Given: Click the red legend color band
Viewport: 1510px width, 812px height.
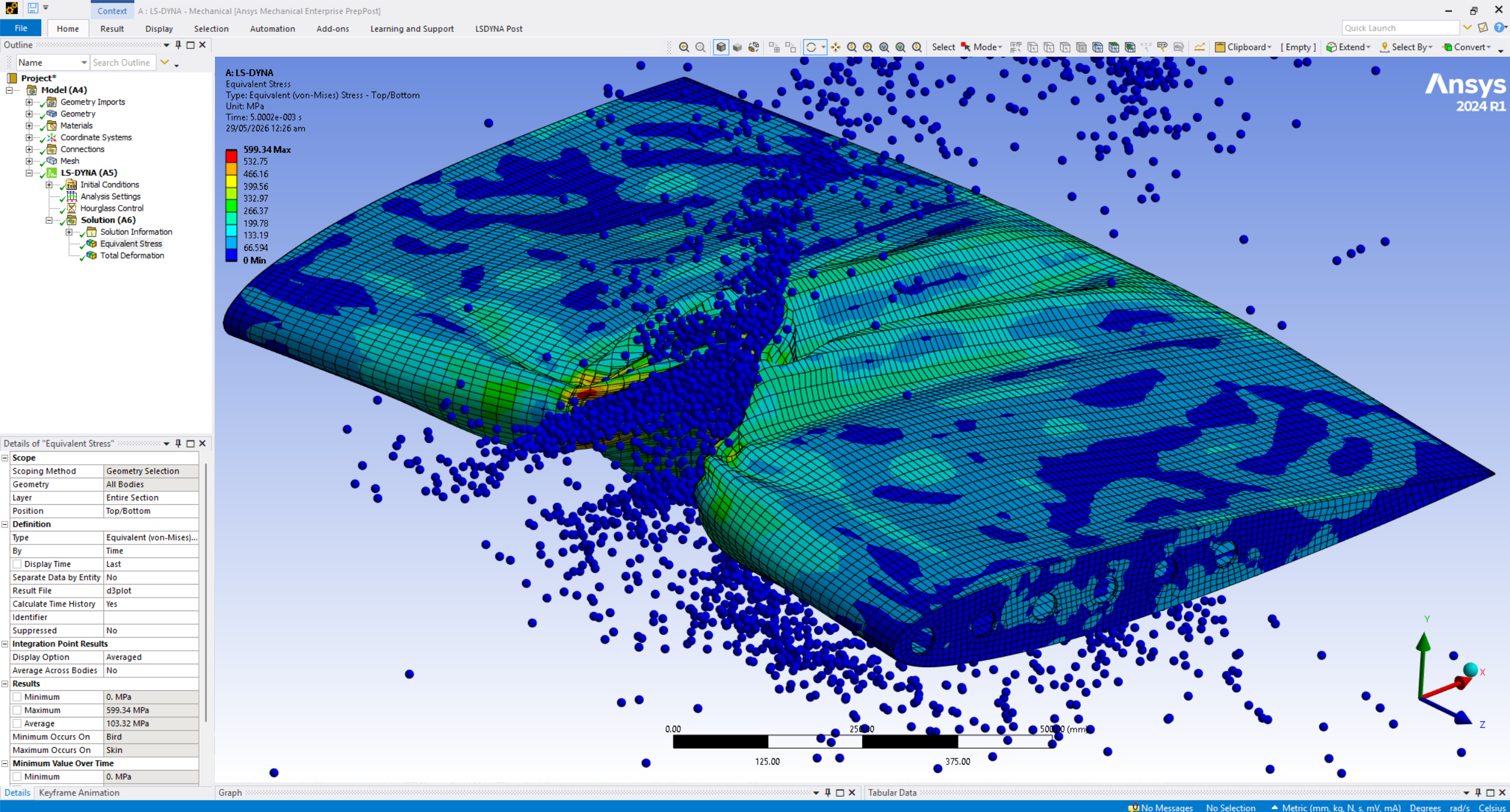Looking at the screenshot, I should click(231, 156).
